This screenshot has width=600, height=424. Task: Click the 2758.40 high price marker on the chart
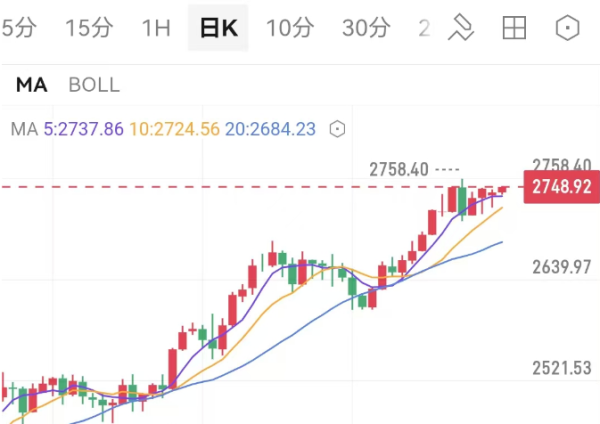(x=398, y=169)
